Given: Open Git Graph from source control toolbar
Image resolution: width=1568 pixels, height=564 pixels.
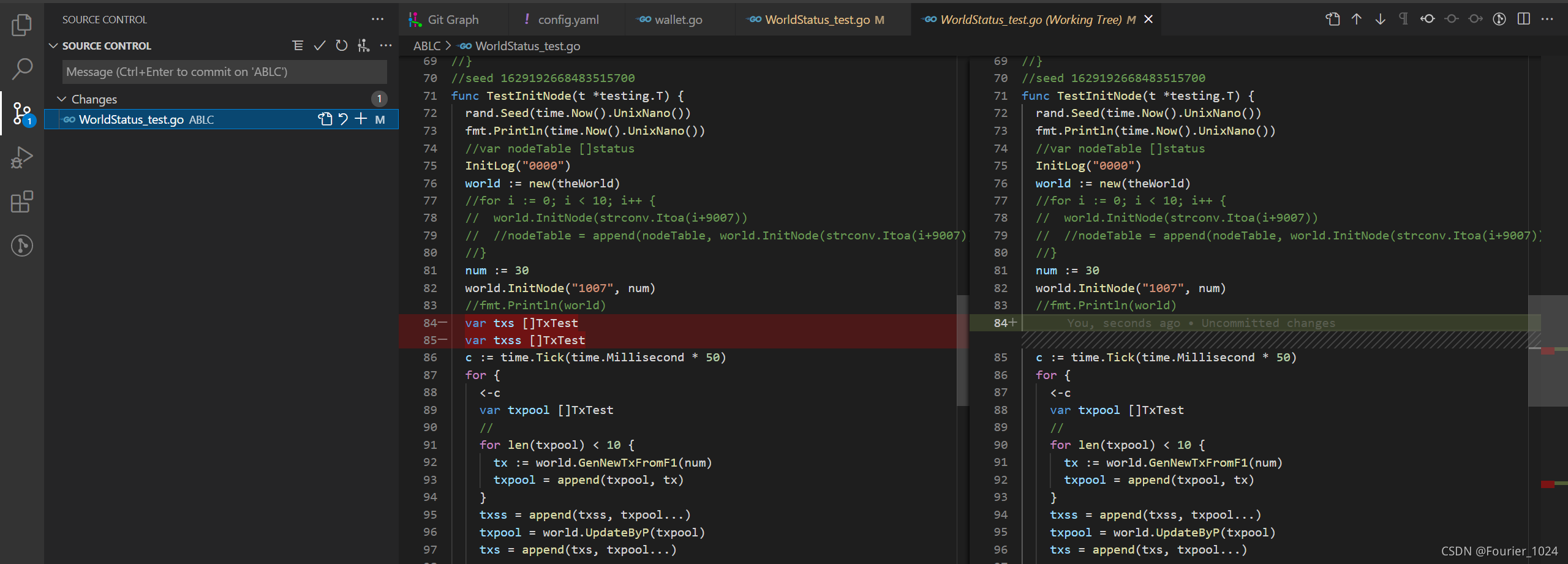Looking at the screenshot, I should (364, 46).
